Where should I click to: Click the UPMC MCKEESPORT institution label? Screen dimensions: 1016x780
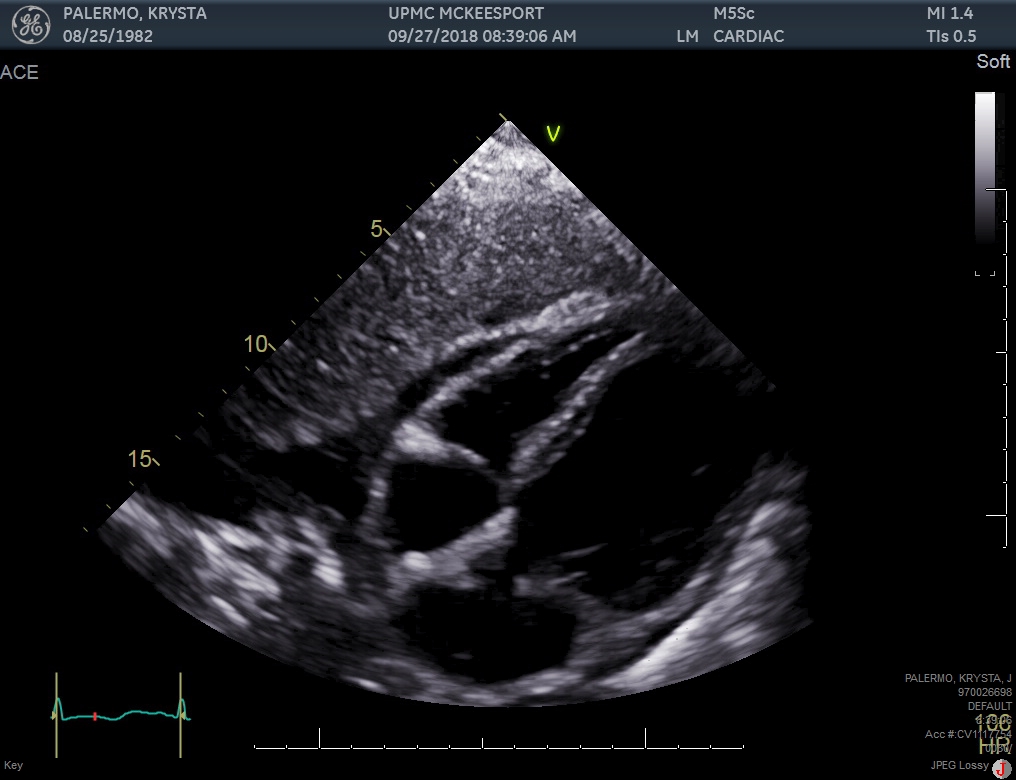[466, 14]
